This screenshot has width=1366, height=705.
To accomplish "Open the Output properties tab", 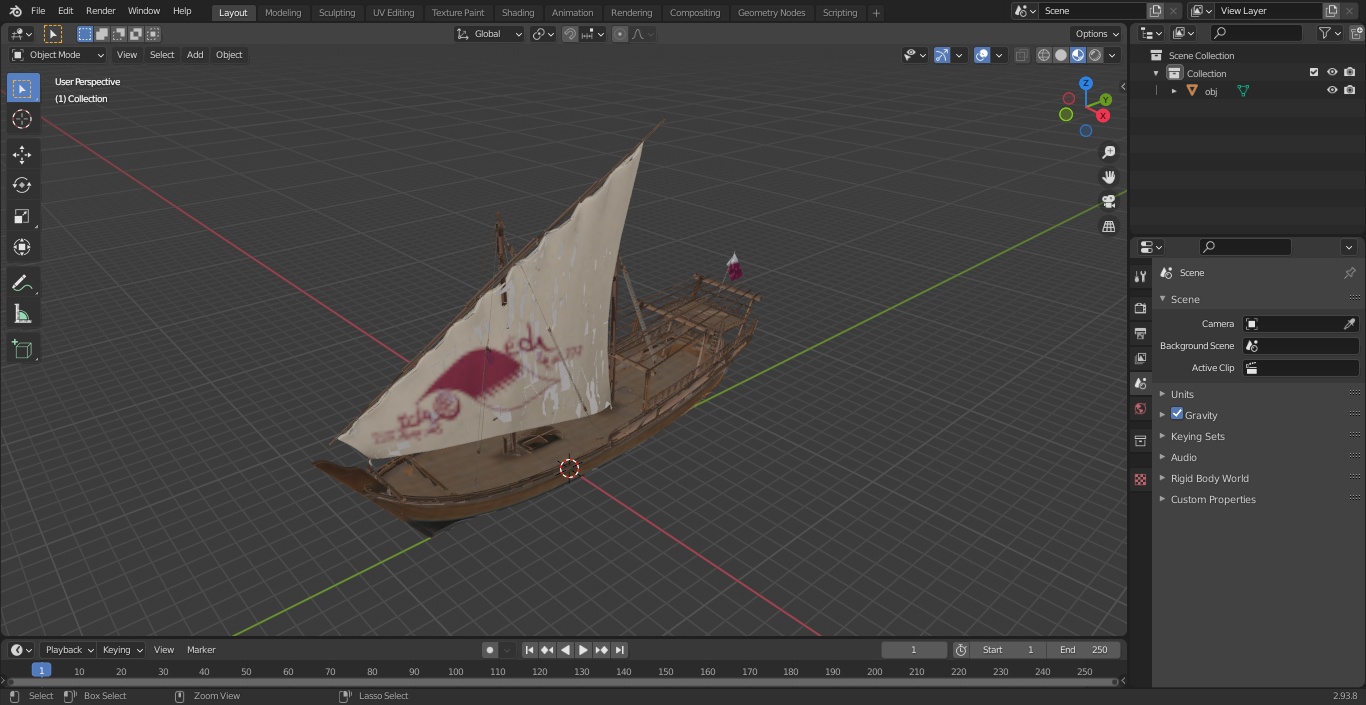I will pyautogui.click(x=1140, y=333).
